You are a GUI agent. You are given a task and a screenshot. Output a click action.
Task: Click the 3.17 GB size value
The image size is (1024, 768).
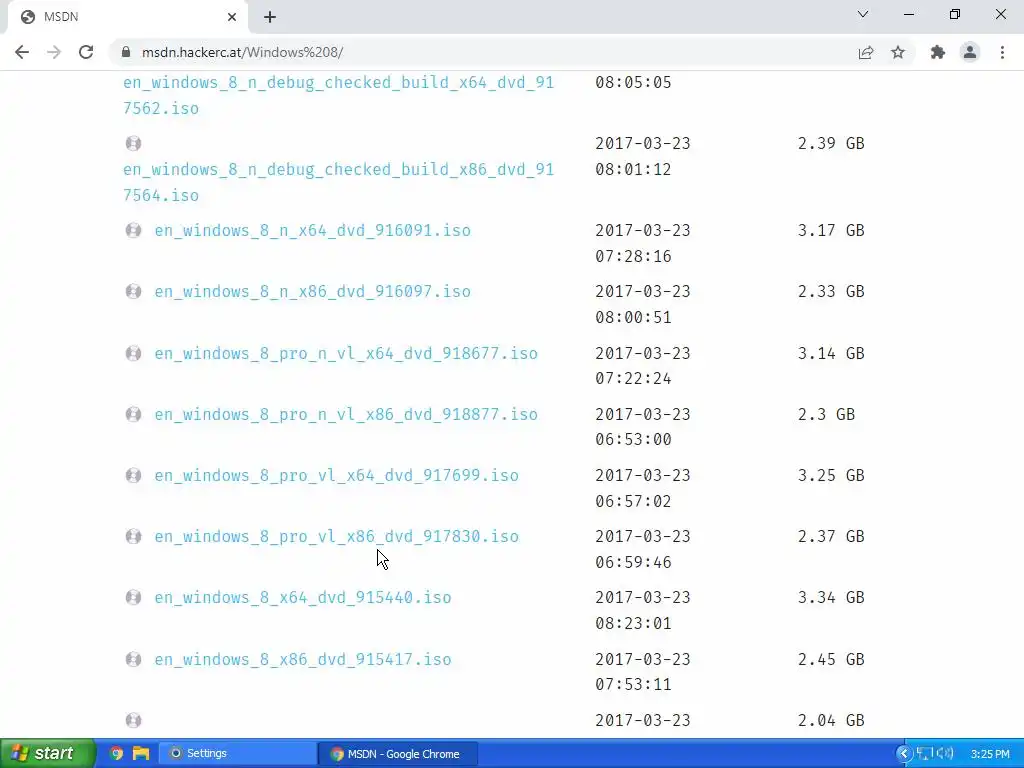click(x=831, y=231)
